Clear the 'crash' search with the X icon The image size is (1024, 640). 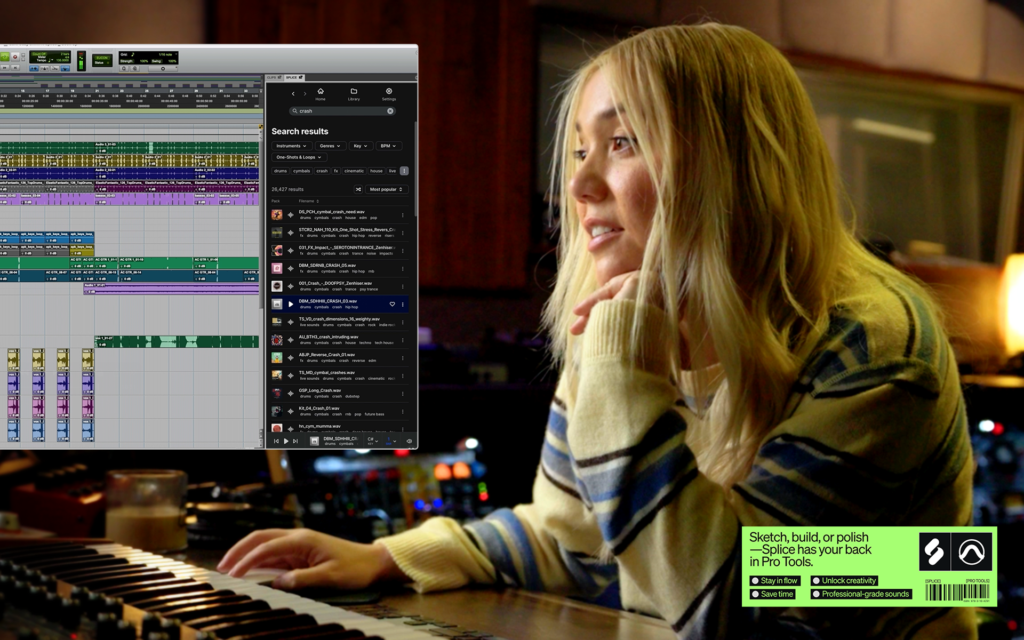click(x=391, y=111)
